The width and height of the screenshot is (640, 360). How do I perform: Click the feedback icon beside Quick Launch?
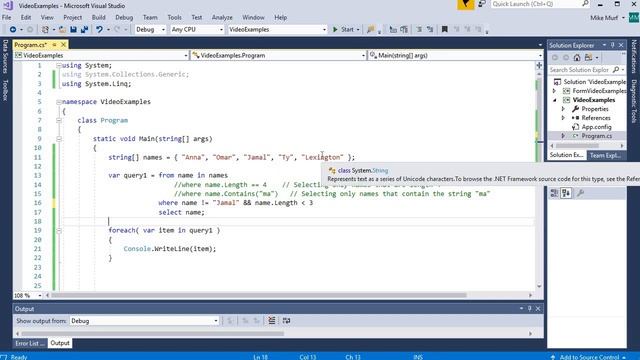[x=482, y=4]
